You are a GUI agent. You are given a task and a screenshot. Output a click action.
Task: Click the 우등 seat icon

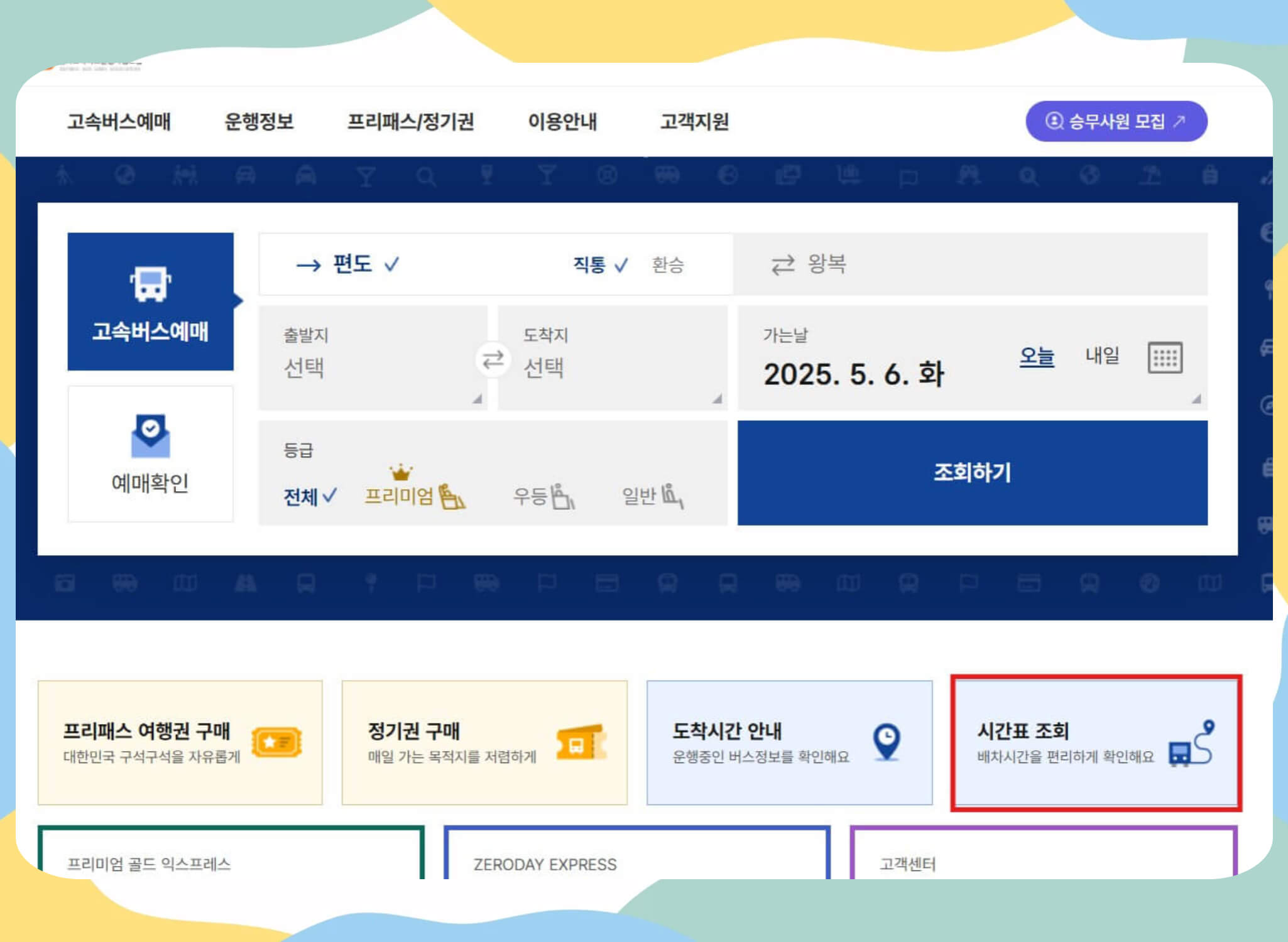(x=563, y=496)
